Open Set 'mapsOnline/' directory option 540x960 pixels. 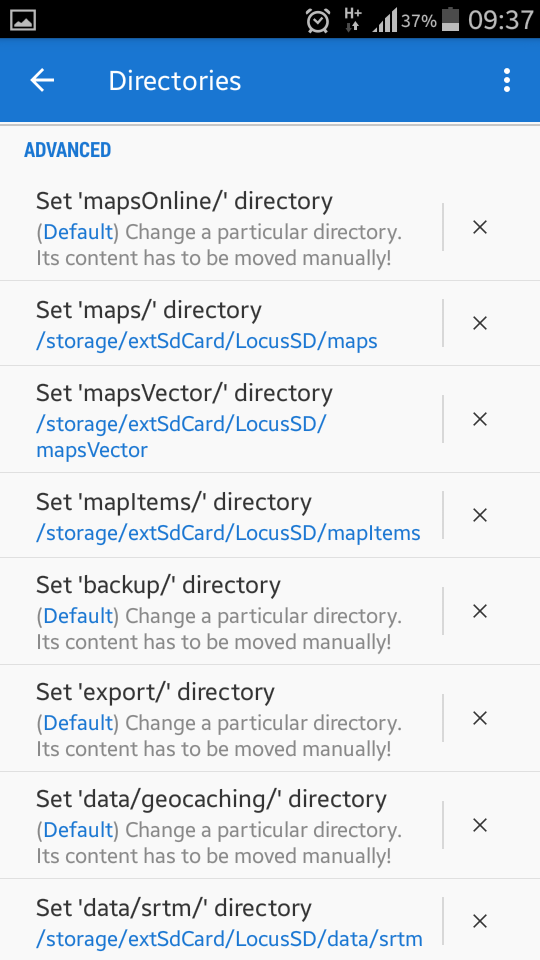click(220, 228)
